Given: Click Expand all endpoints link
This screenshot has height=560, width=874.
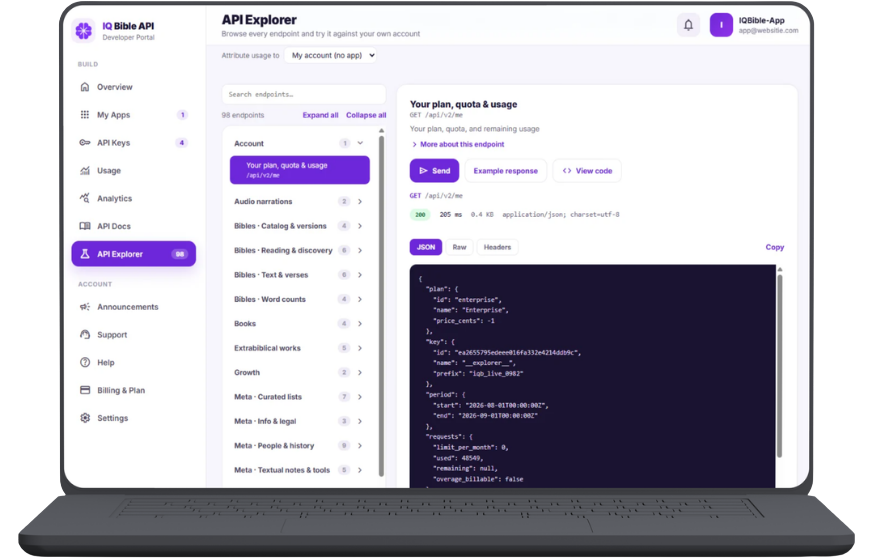Looking at the screenshot, I should pyautogui.click(x=321, y=115).
